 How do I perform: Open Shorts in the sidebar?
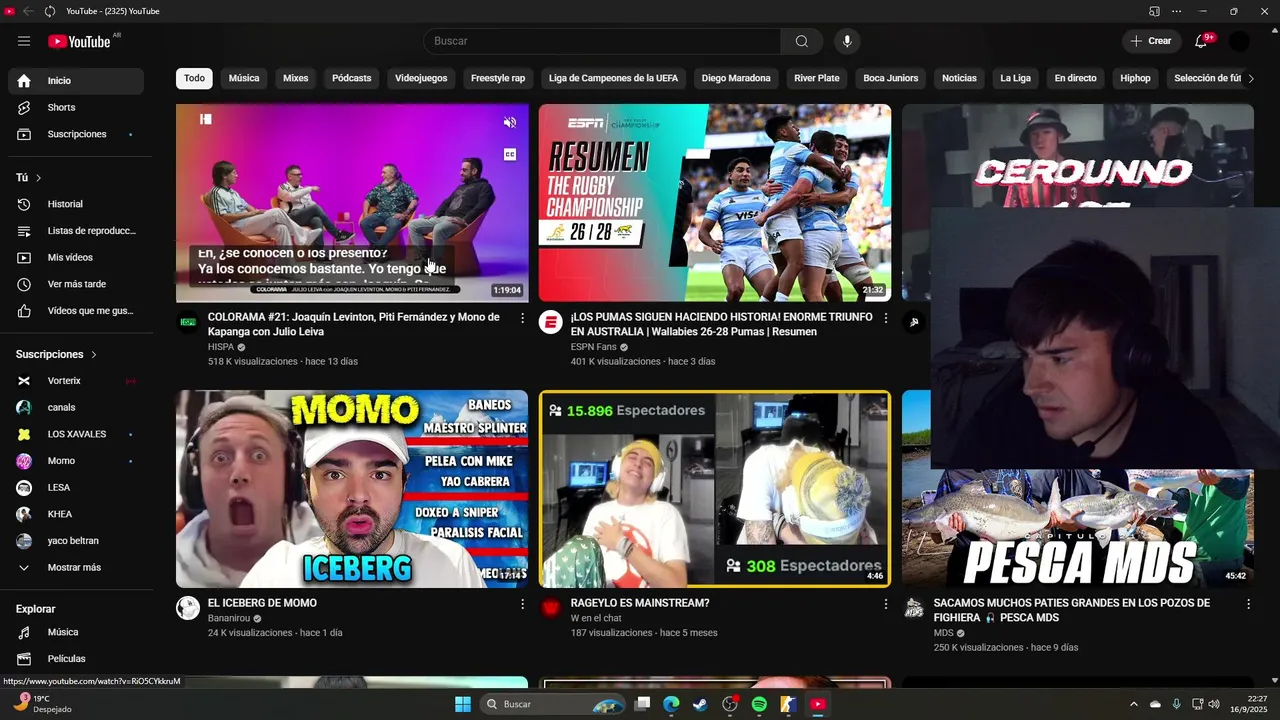[x=76, y=107]
